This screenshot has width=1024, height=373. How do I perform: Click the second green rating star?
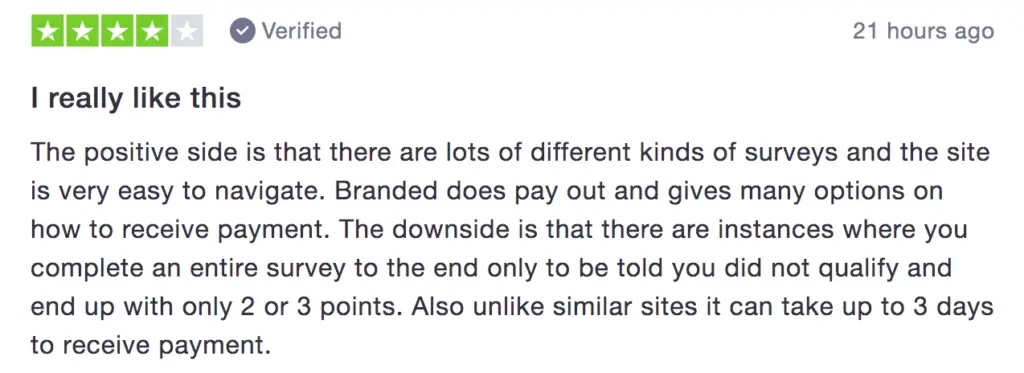tap(82, 31)
